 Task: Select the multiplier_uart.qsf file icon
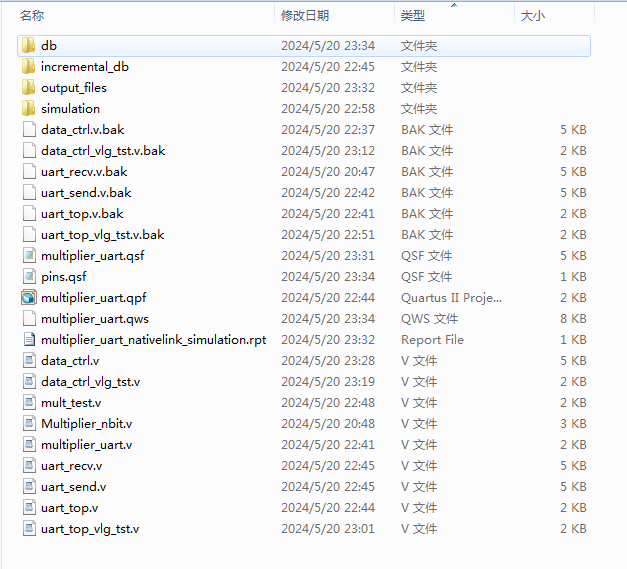pyautogui.click(x=29, y=256)
